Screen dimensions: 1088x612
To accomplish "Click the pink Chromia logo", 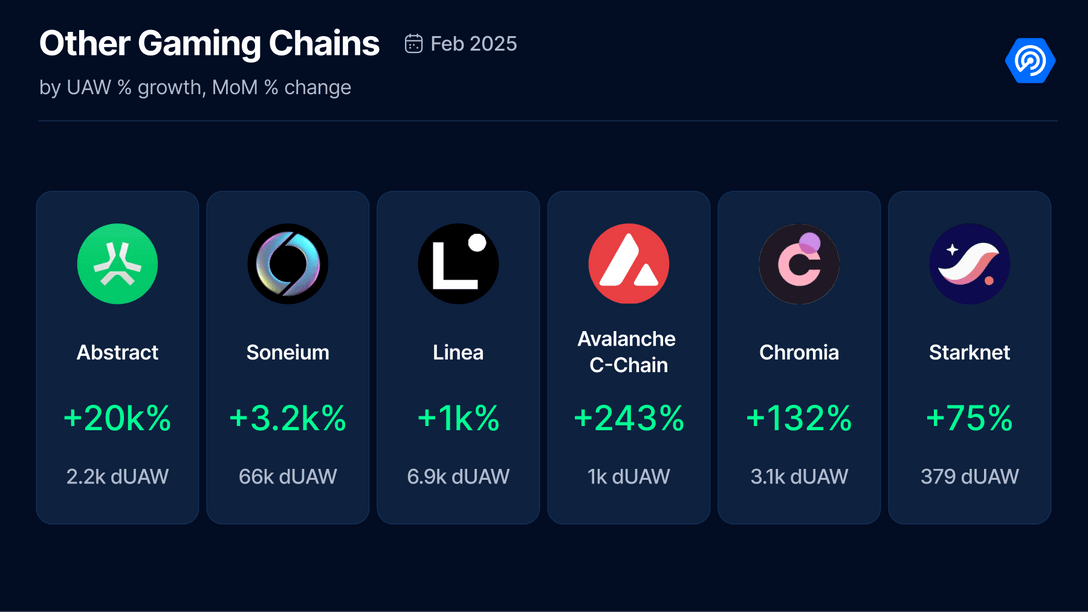I will coord(799,264).
